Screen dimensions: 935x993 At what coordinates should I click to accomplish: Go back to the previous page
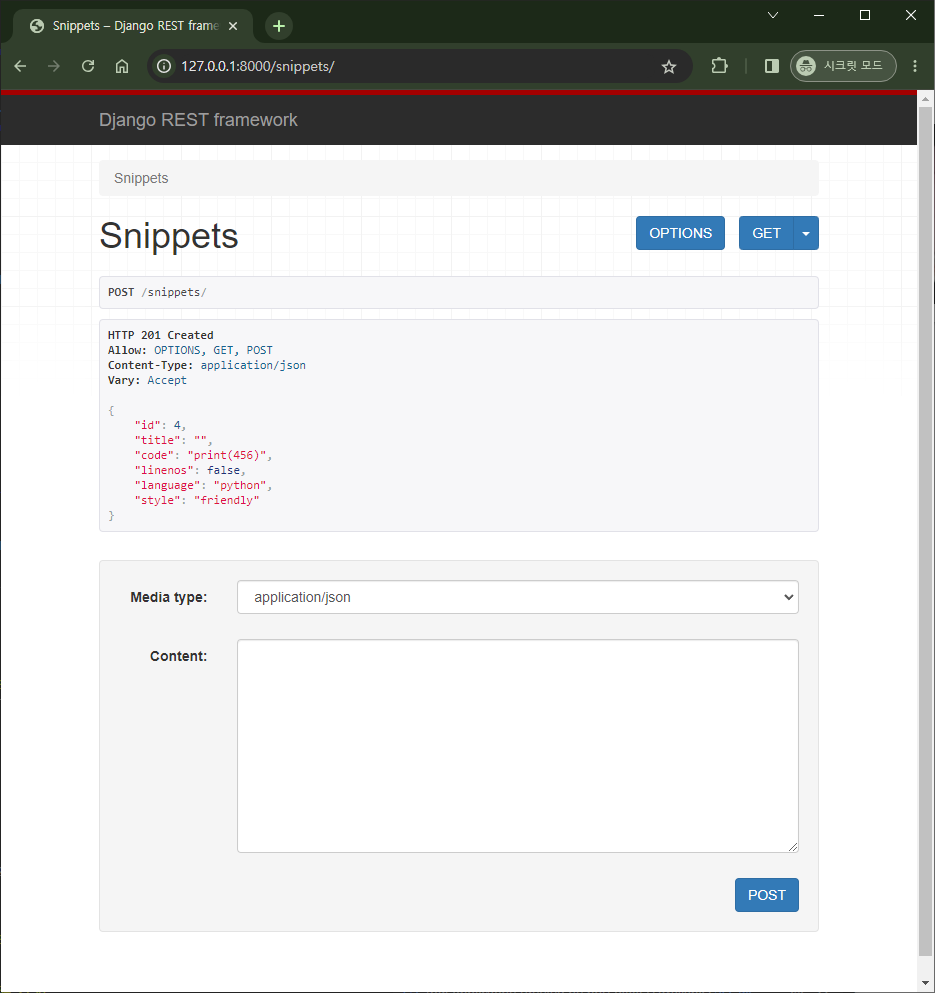[x=20, y=66]
